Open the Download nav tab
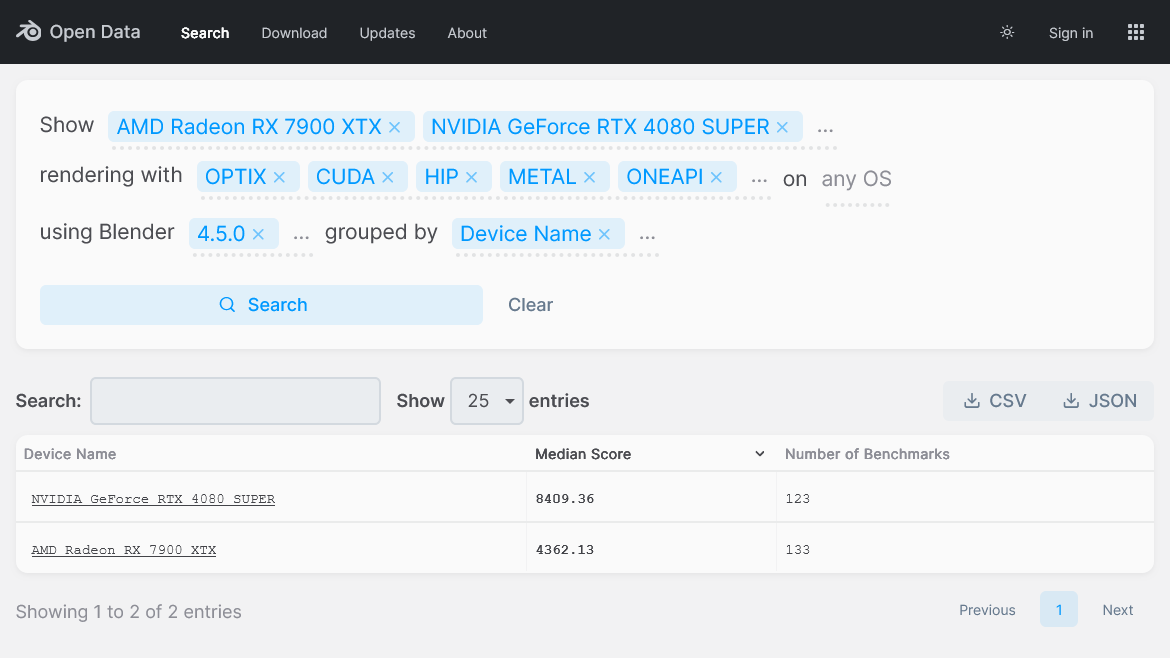Image resolution: width=1170 pixels, height=658 pixels. click(x=294, y=33)
